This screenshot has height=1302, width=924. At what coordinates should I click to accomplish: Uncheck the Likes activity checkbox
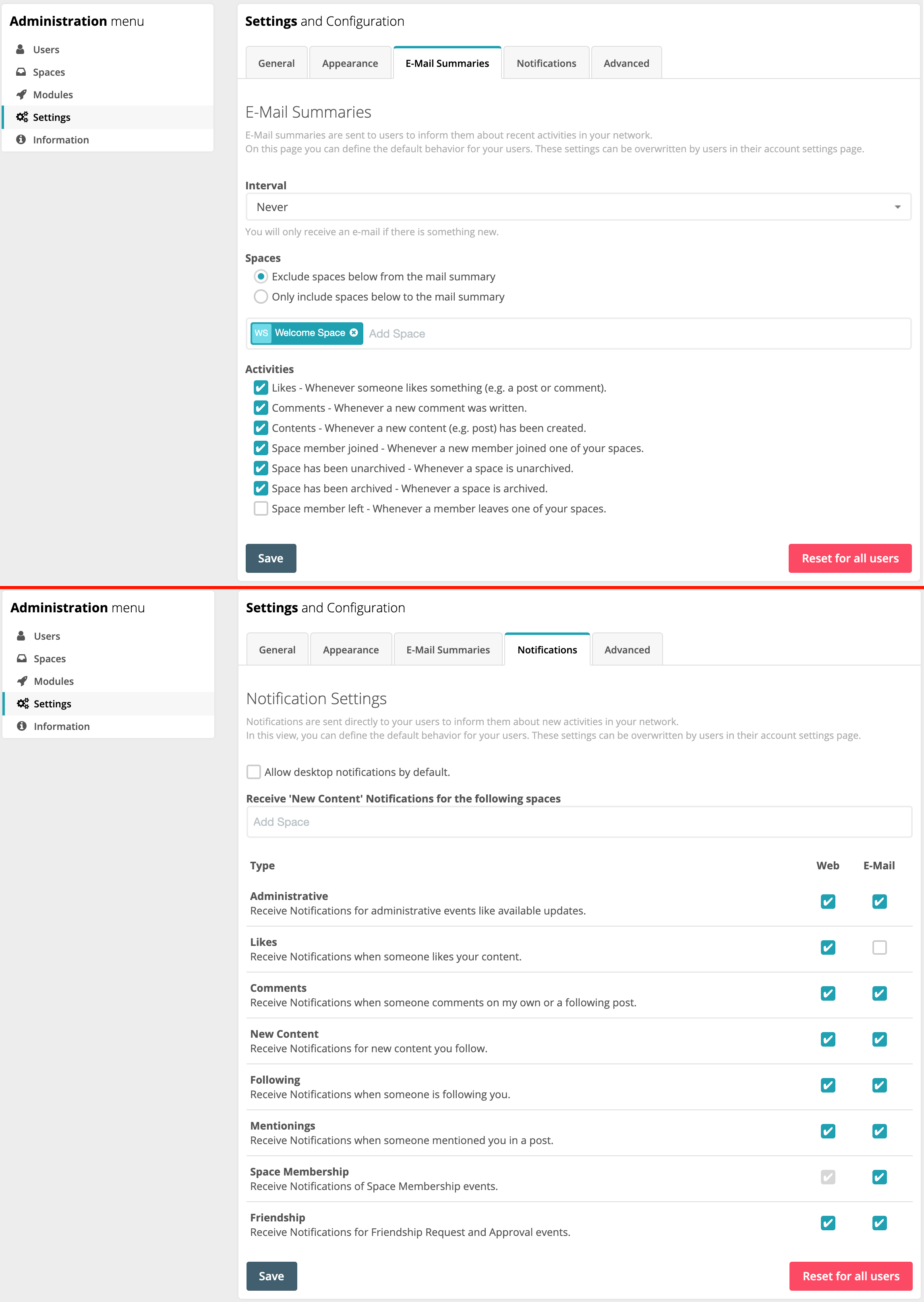[x=261, y=388]
